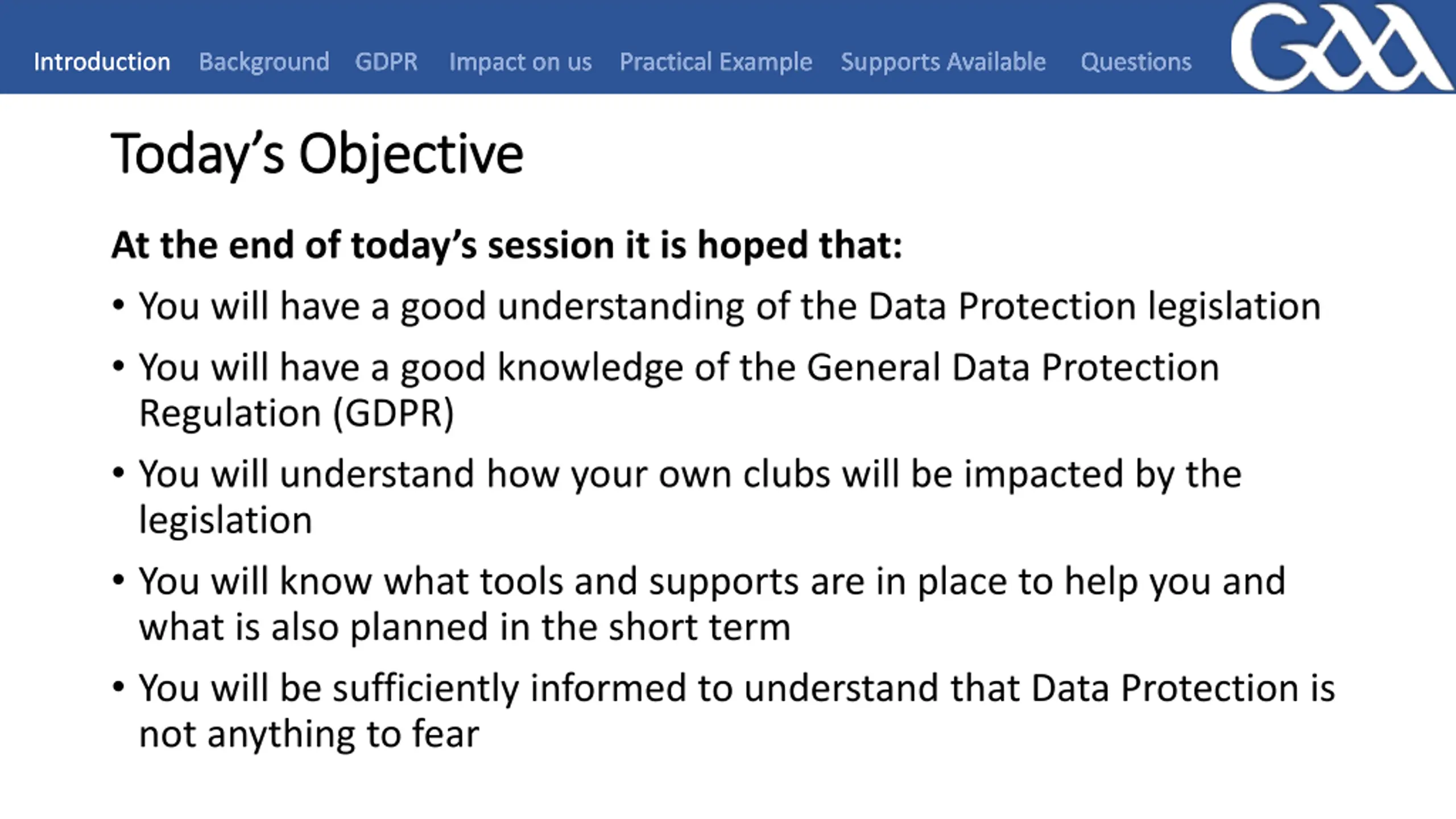
Task: Click the GAA logo in header
Action: (1341, 47)
